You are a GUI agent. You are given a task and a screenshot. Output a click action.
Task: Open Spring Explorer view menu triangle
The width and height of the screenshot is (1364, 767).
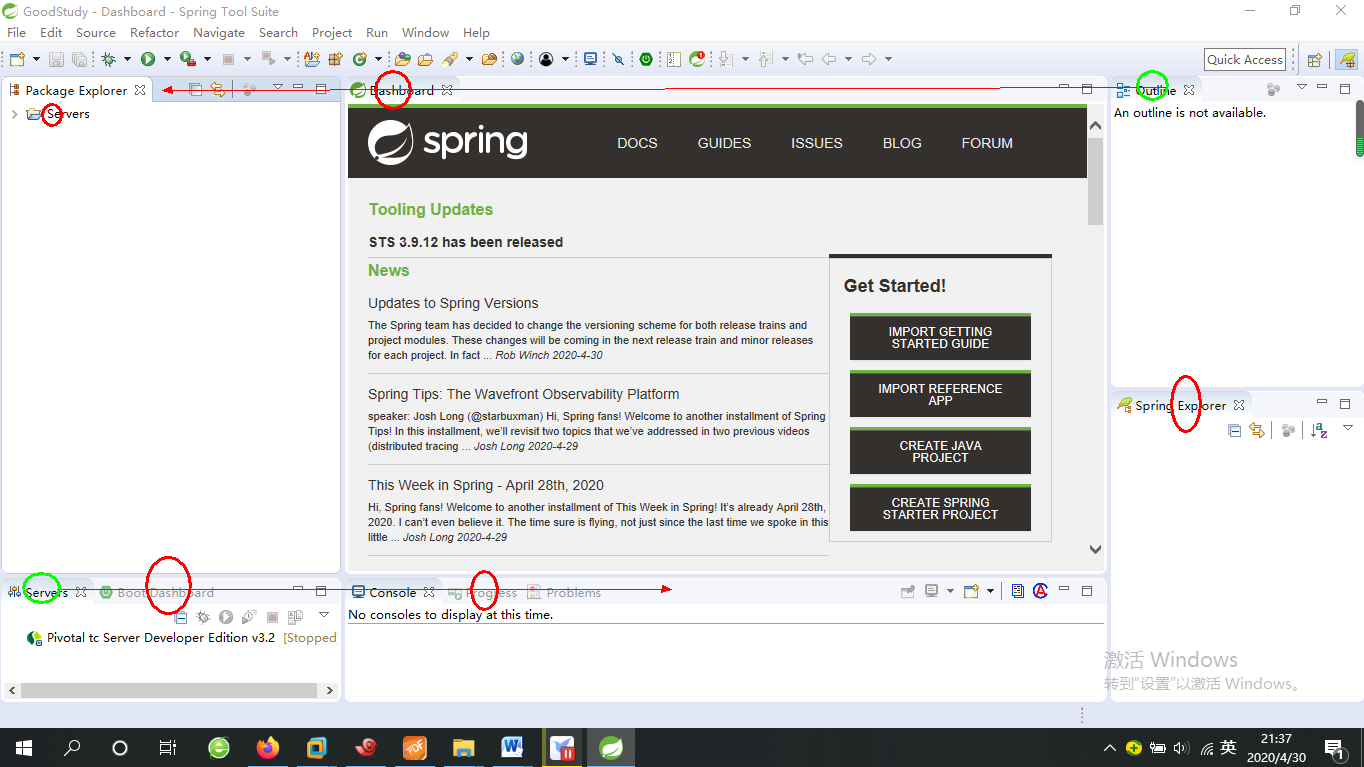1348,429
